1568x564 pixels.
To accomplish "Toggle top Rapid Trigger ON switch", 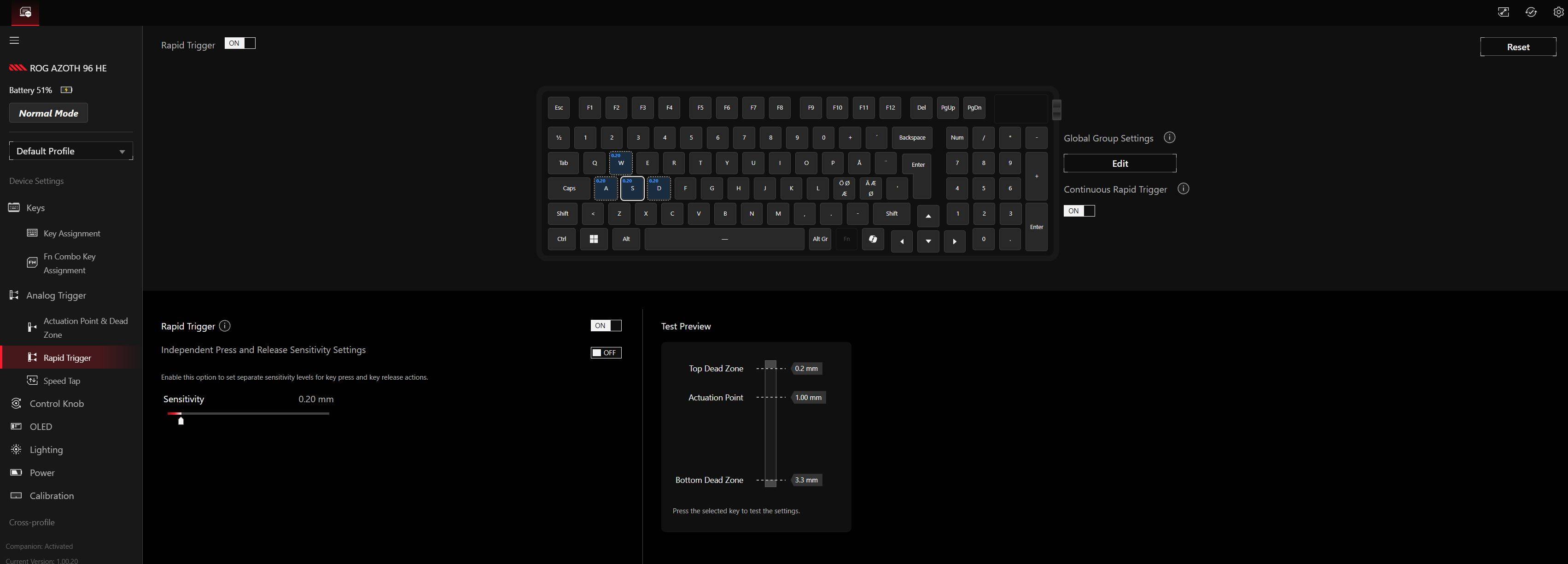I will pos(240,43).
